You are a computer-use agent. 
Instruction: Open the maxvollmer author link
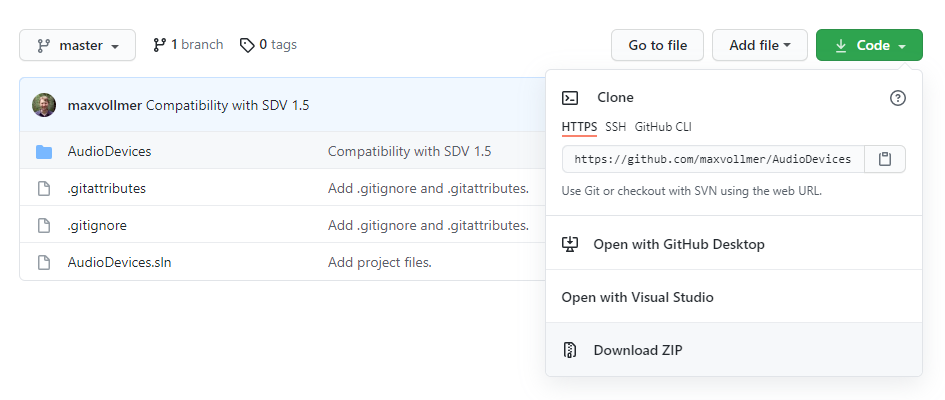(x=105, y=105)
